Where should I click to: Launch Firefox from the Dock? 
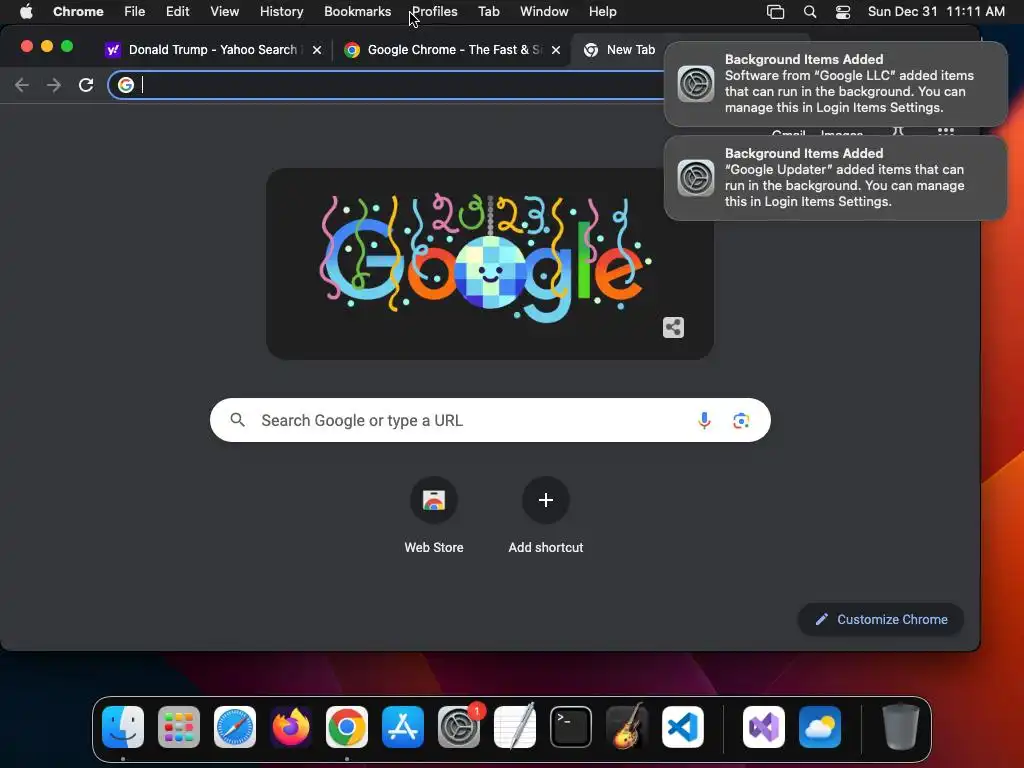point(291,727)
